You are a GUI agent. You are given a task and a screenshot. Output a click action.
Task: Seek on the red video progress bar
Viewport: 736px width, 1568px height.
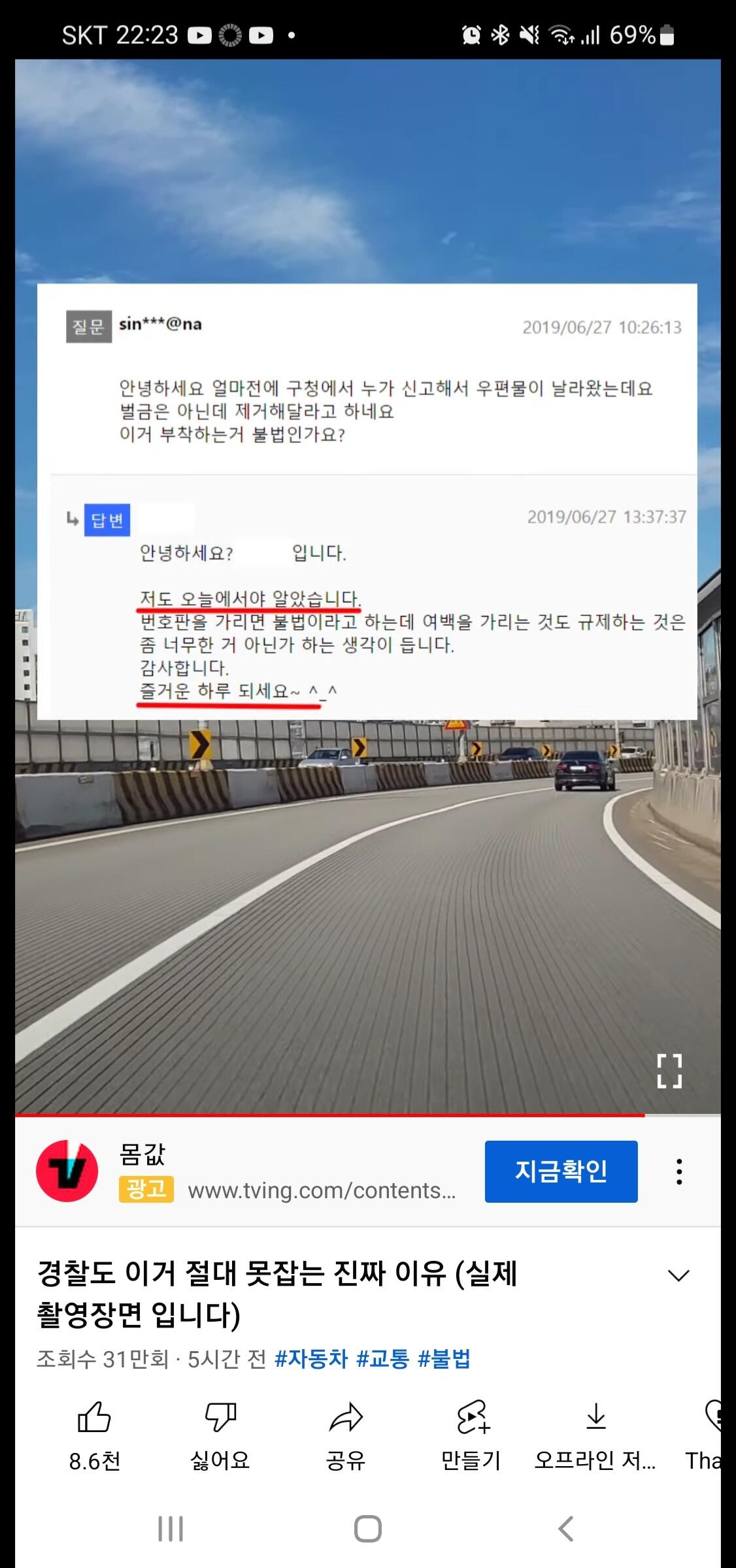pos(368,1115)
